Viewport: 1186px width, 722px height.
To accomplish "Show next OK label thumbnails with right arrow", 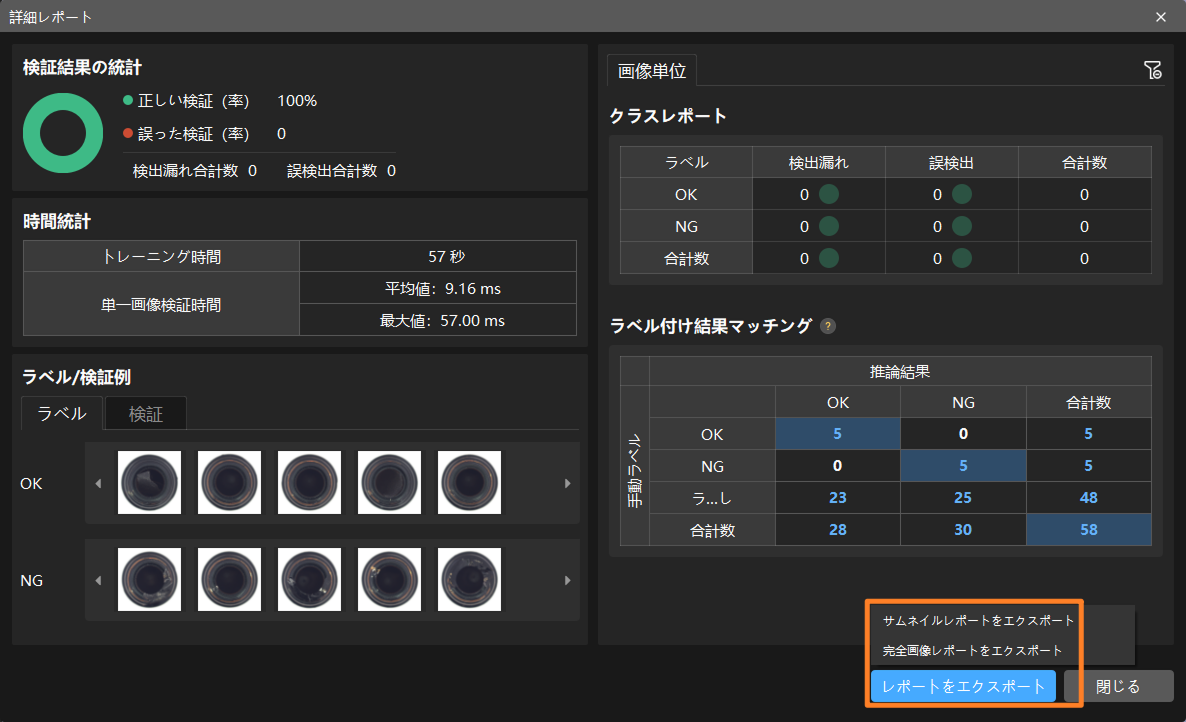I will (567, 483).
